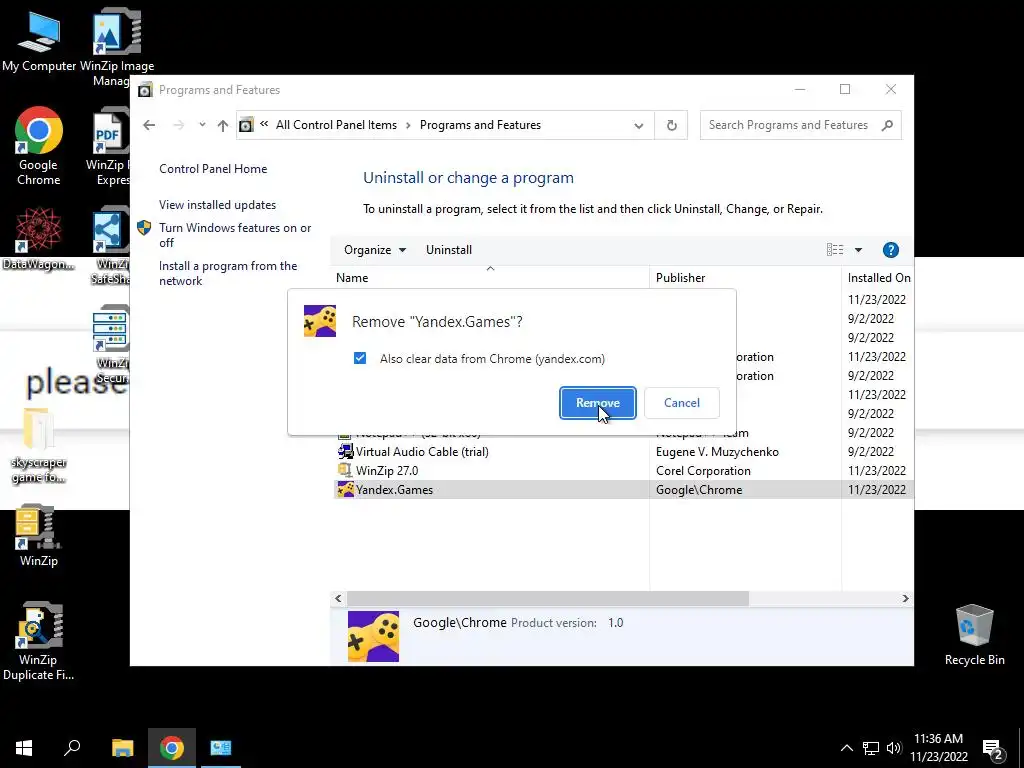Sort by the Name column header

click(490, 278)
